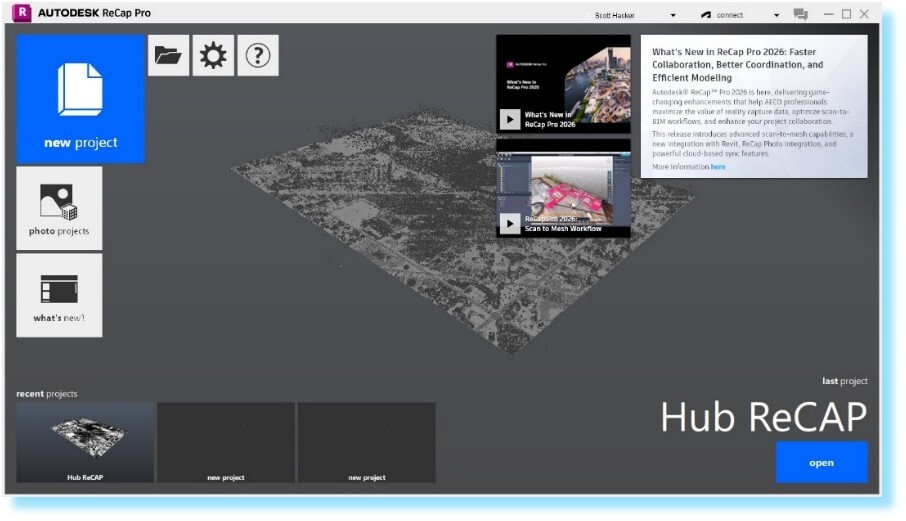Image resolution: width=906 pixels, height=521 pixels.
Task: Click the Hub ReCAP last project title
Action: [764, 417]
